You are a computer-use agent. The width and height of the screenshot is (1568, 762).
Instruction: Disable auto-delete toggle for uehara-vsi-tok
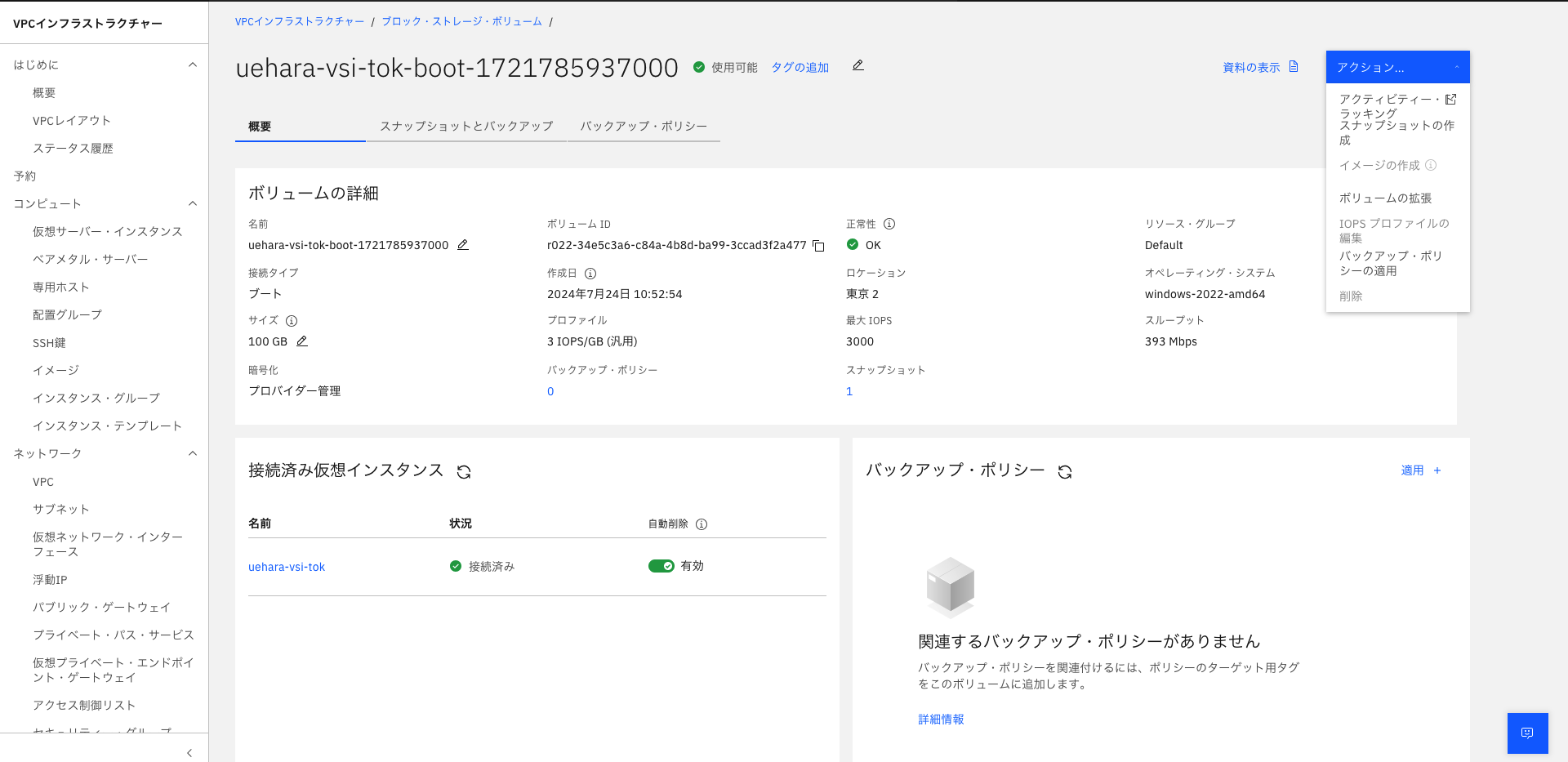point(661,565)
